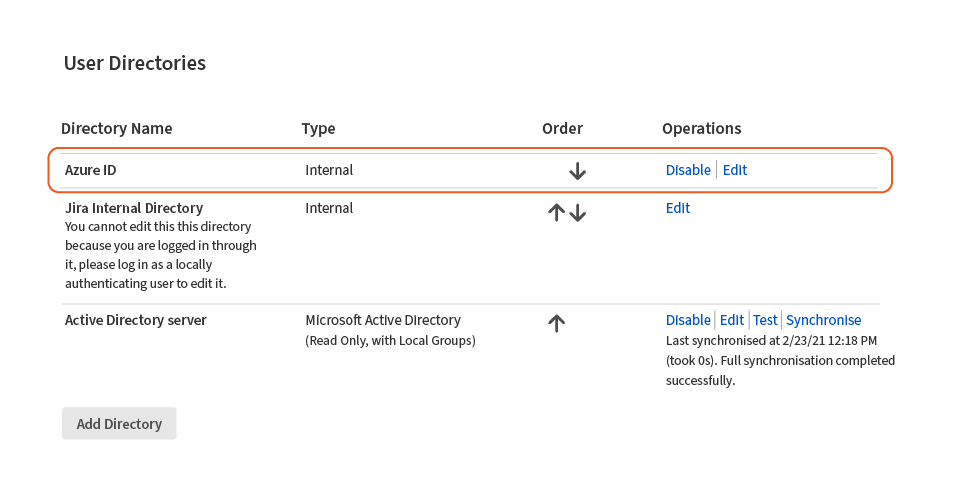Disable the Azure ID directory

688,170
